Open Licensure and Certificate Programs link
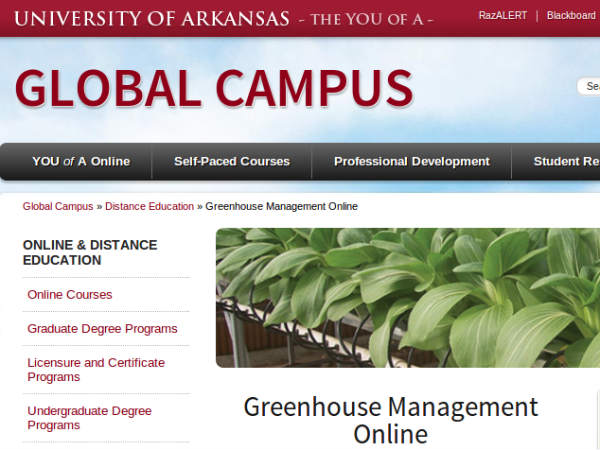The height and width of the screenshot is (450, 600). coord(96,370)
